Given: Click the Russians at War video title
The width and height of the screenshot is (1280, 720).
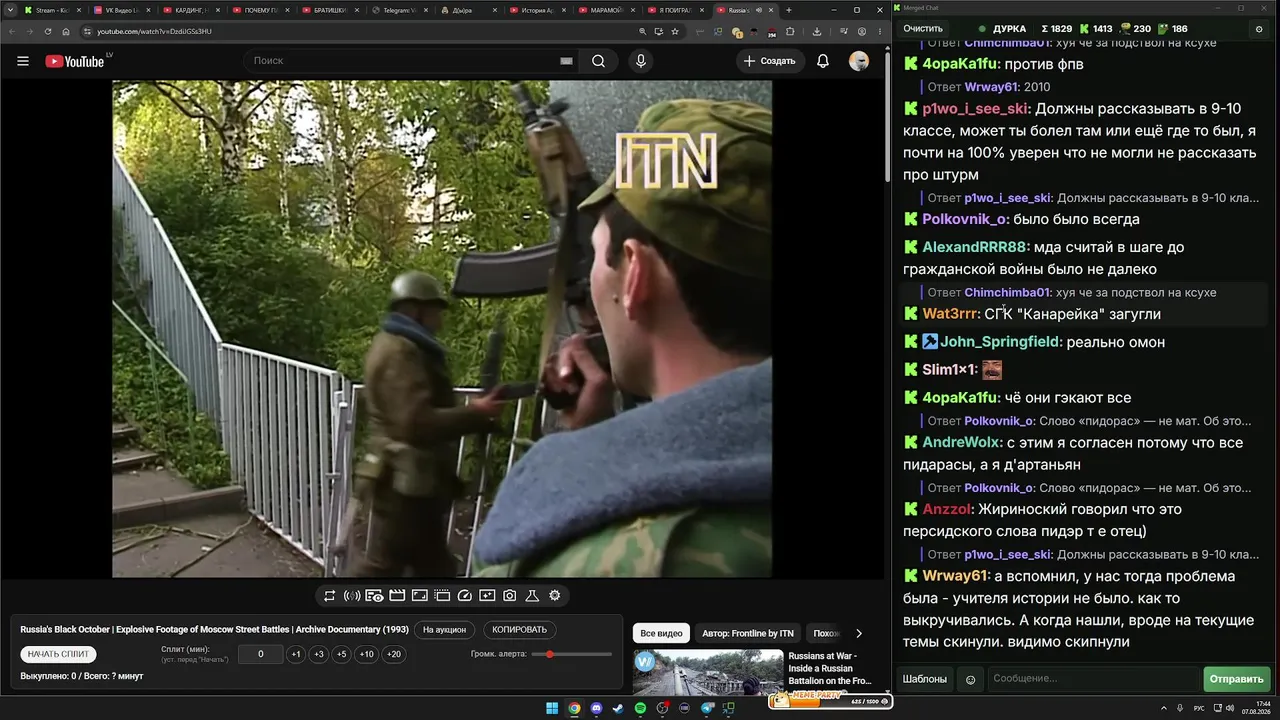Looking at the screenshot, I should coord(831,668).
